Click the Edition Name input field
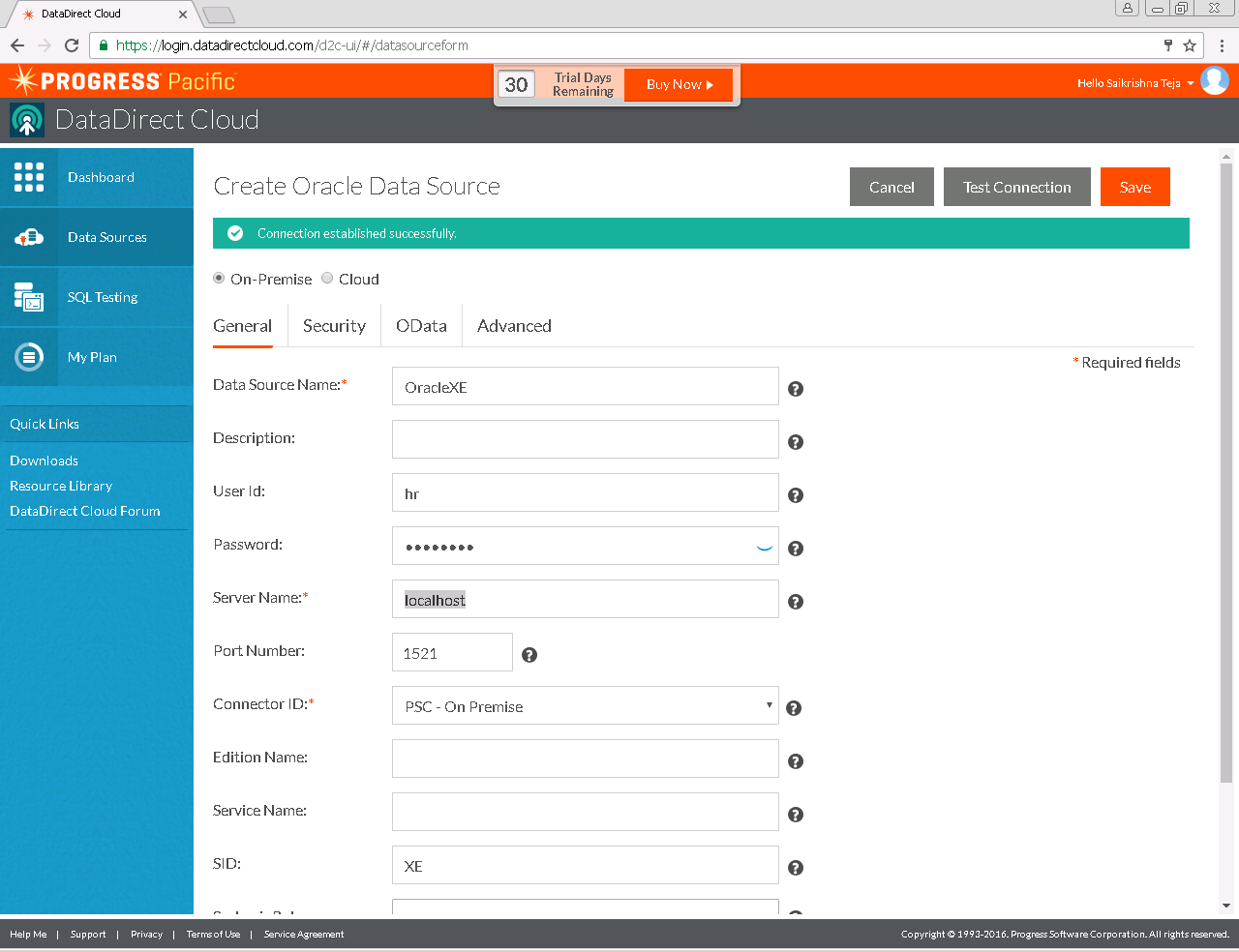This screenshot has height=952, width=1239. click(x=586, y=759)
